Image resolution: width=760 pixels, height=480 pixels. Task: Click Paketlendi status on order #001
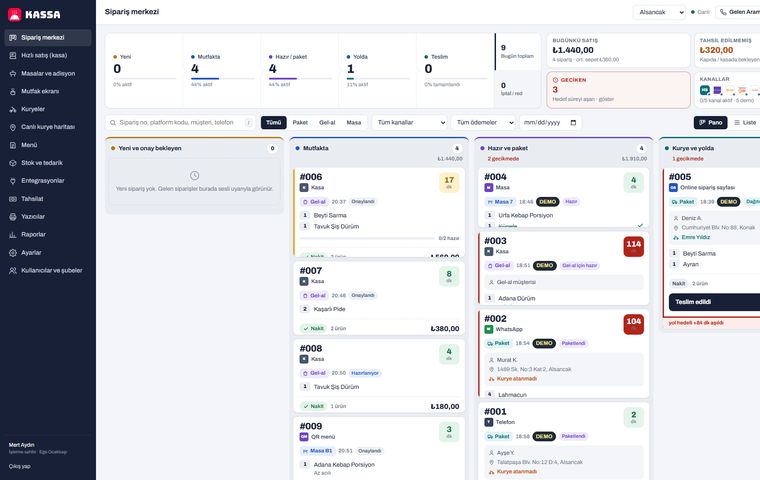[x=573, y=436]
